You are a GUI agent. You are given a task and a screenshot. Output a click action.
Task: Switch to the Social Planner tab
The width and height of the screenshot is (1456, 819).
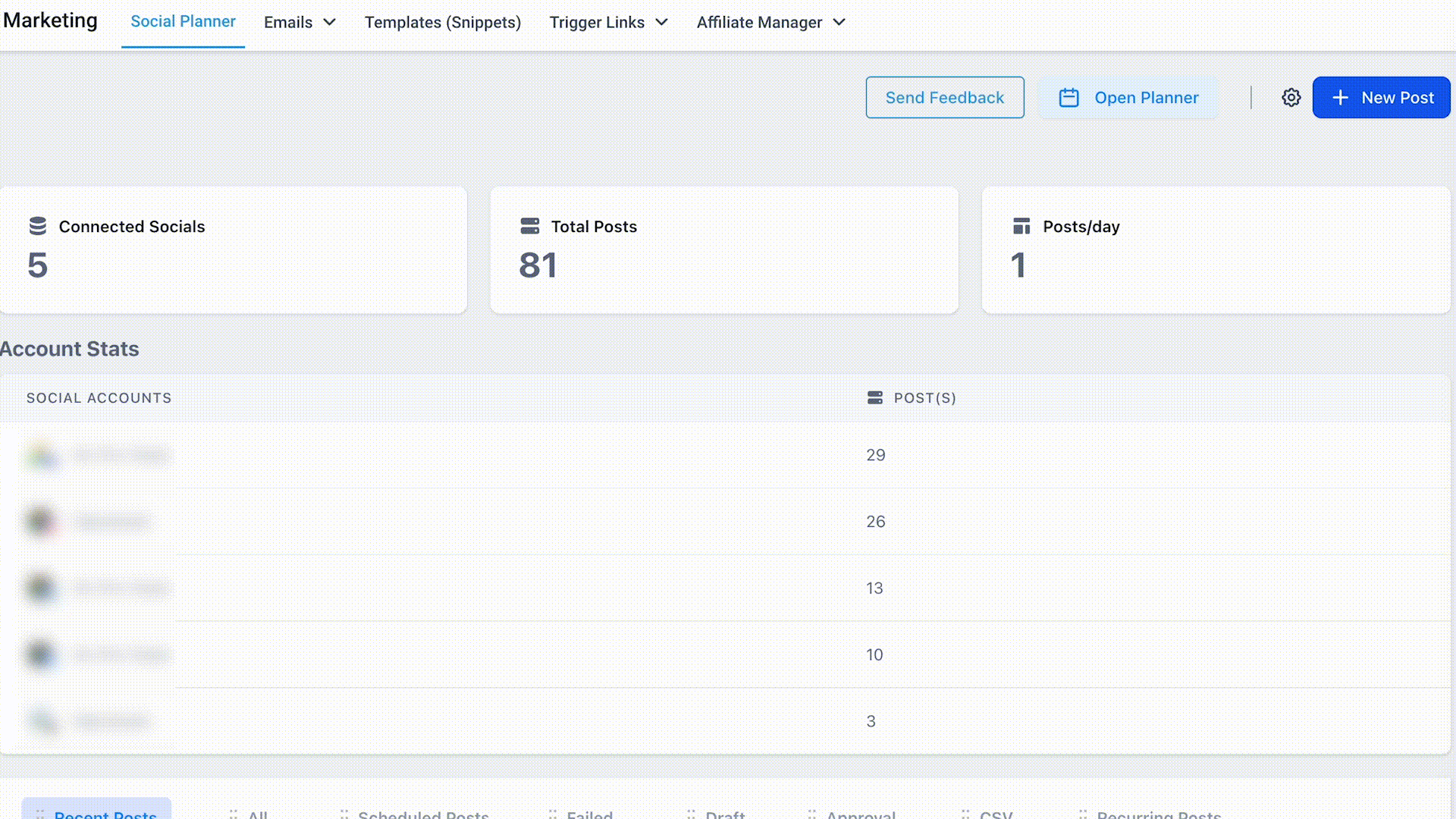(x=183, y=22)
